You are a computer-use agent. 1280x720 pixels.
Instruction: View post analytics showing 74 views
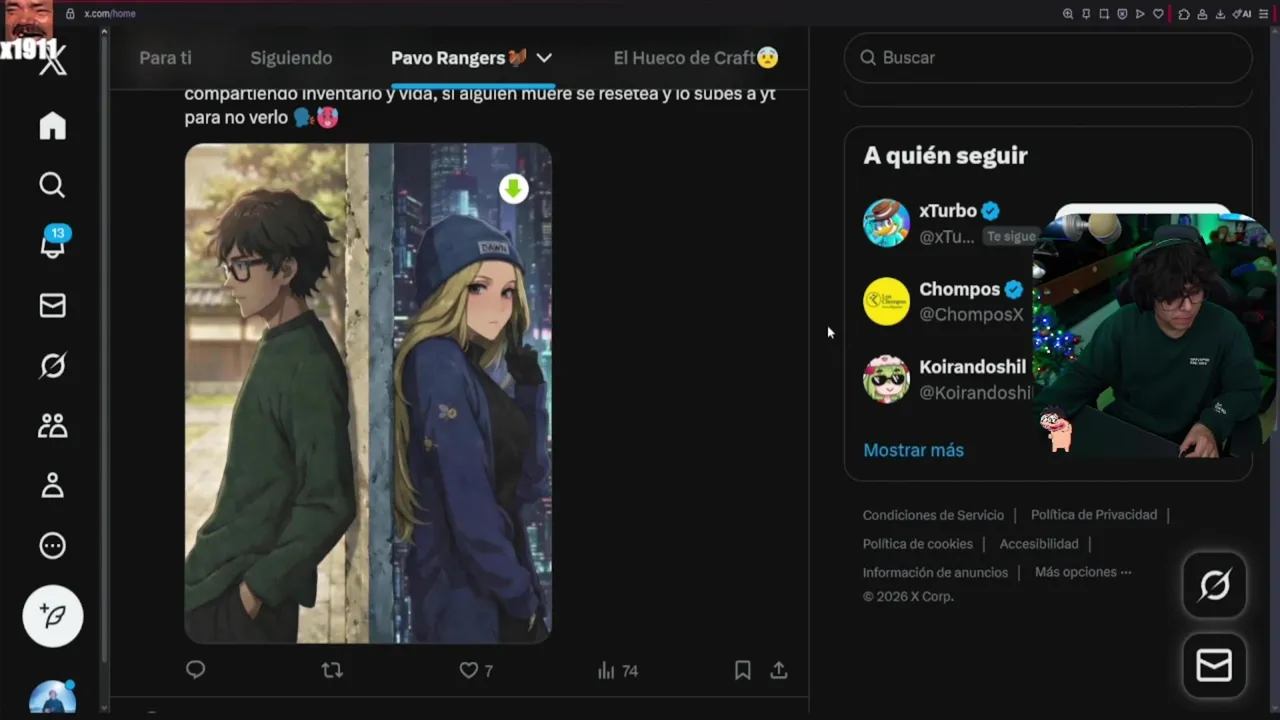click(x=617, y=670)
